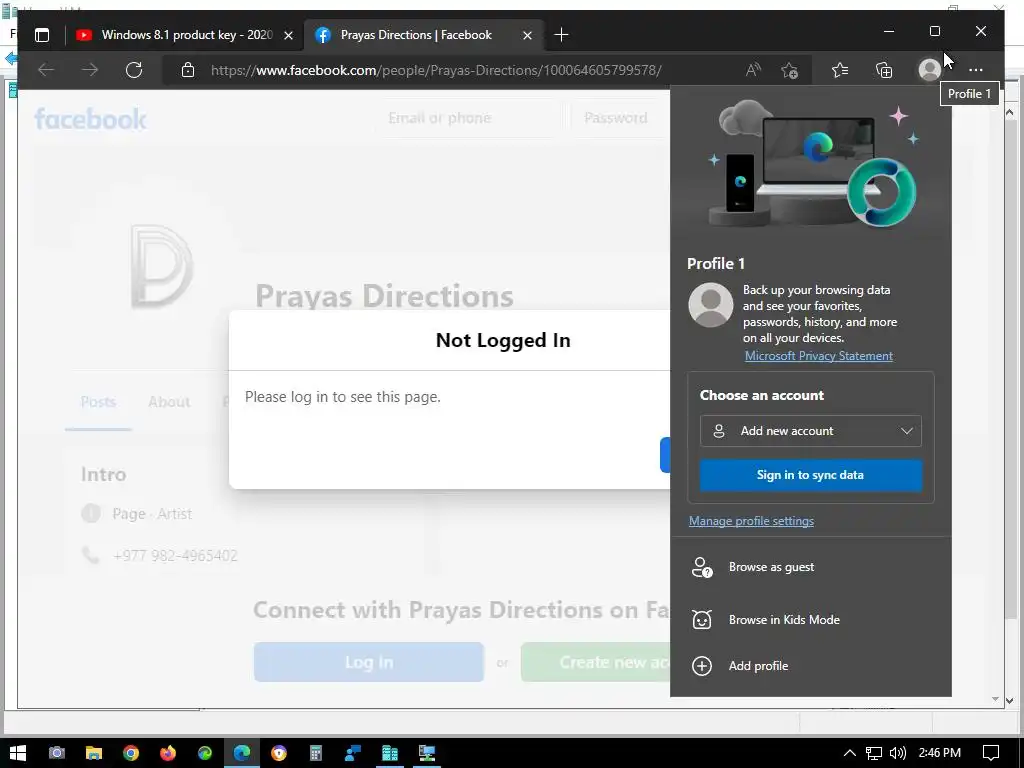Open Settings and more menu
1024x768 pixels.
(976, 70)
